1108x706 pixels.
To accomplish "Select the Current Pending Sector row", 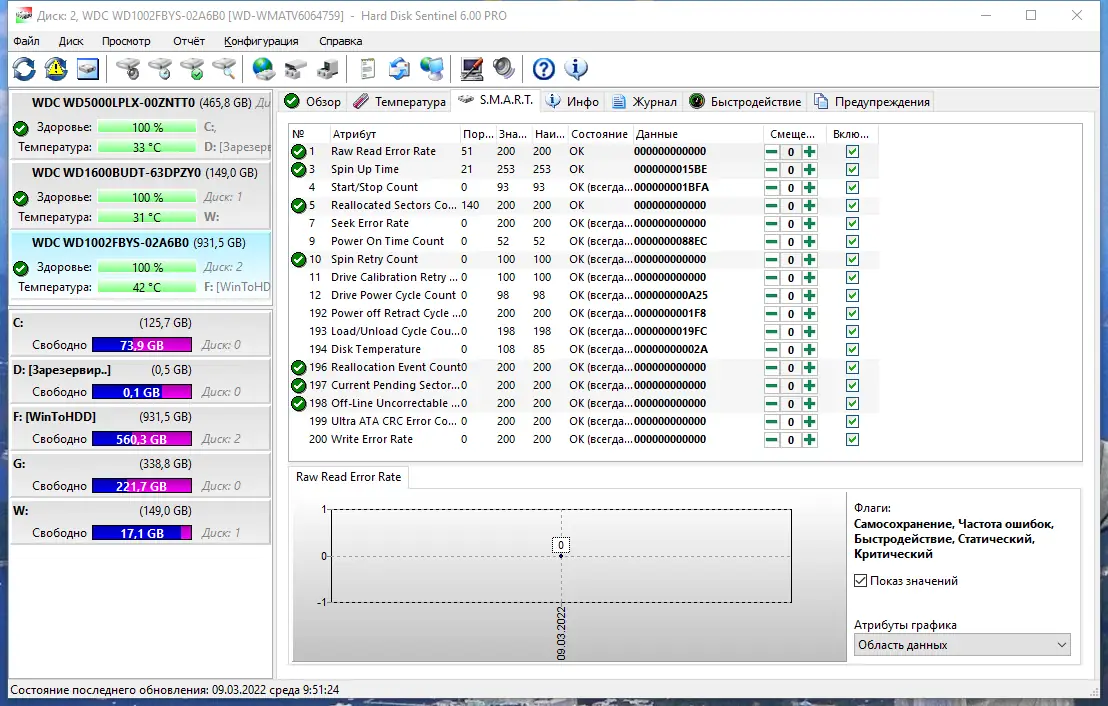I will (584, 385).
